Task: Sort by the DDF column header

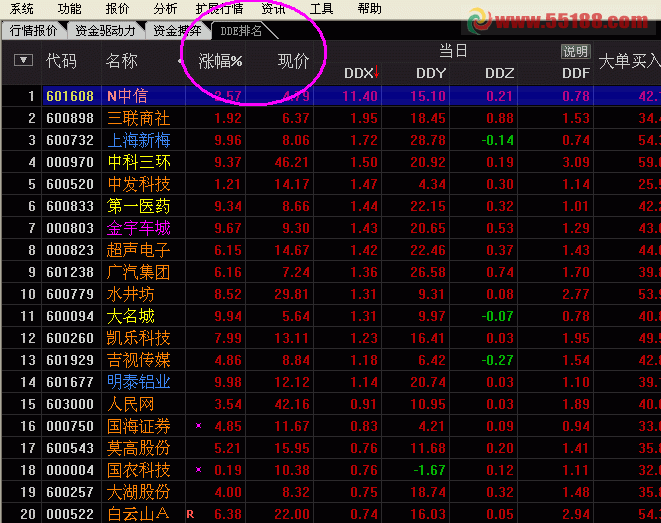Action: [x=576, y=73]
